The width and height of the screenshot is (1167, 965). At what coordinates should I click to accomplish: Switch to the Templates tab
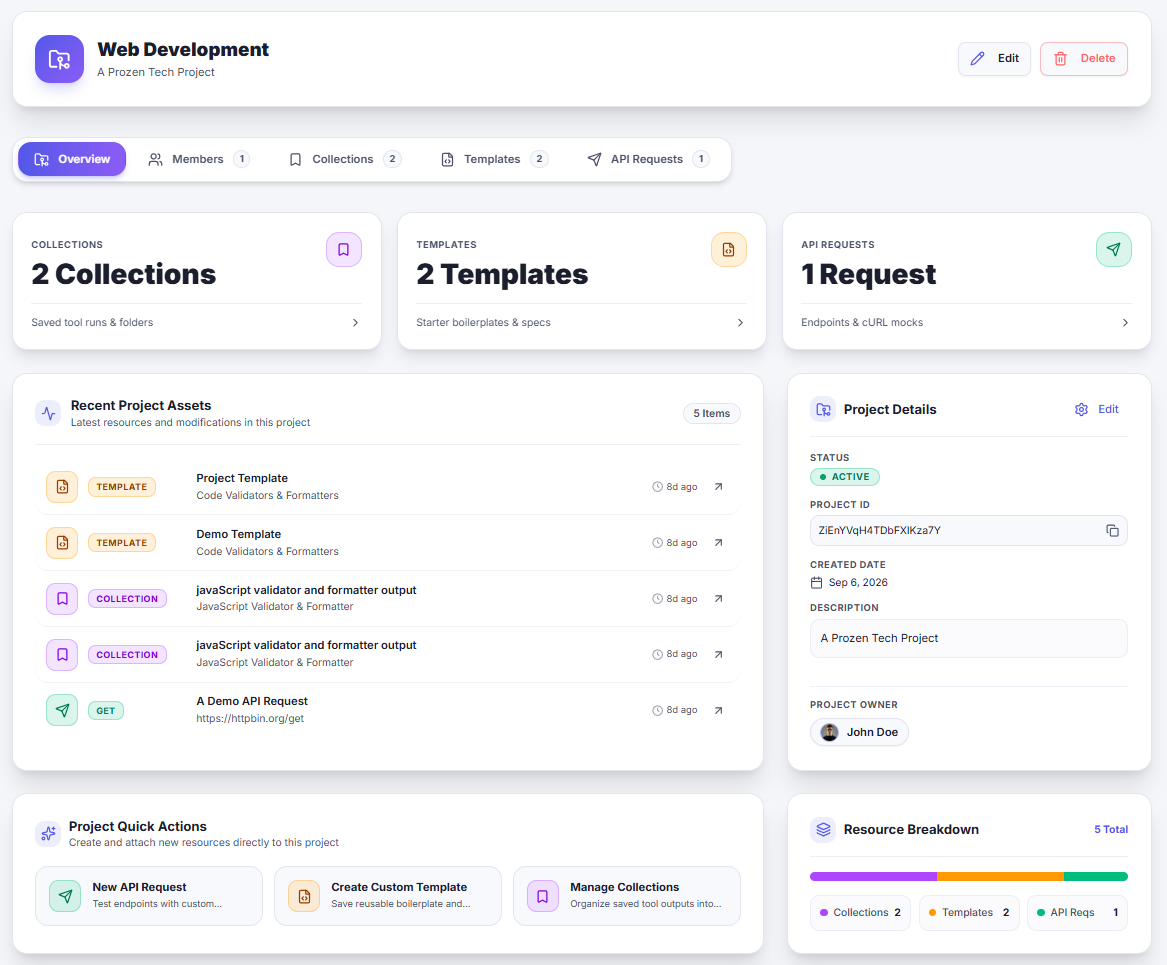494,159
